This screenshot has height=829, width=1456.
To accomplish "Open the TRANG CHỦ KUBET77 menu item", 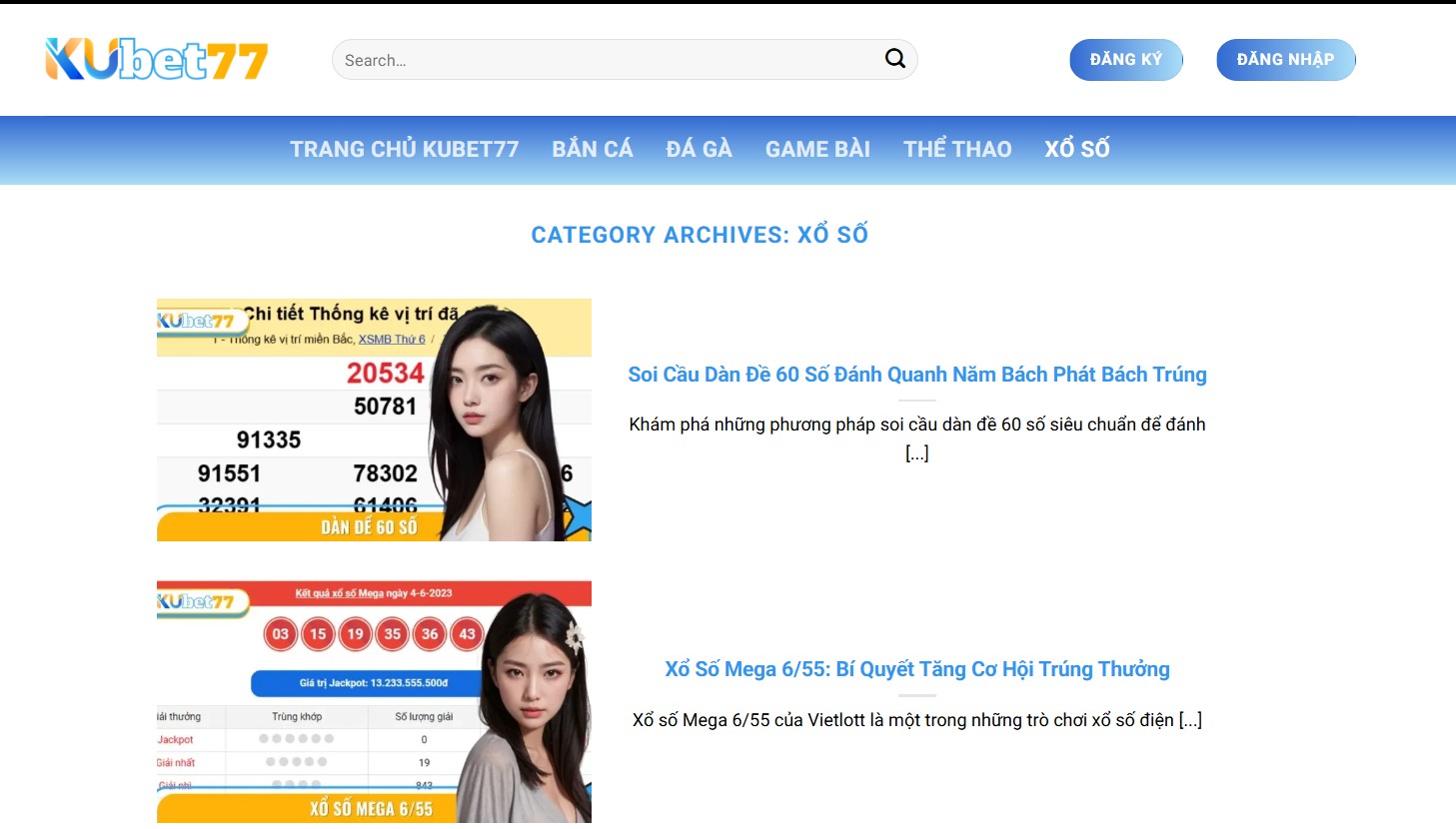I will (404, 150).
